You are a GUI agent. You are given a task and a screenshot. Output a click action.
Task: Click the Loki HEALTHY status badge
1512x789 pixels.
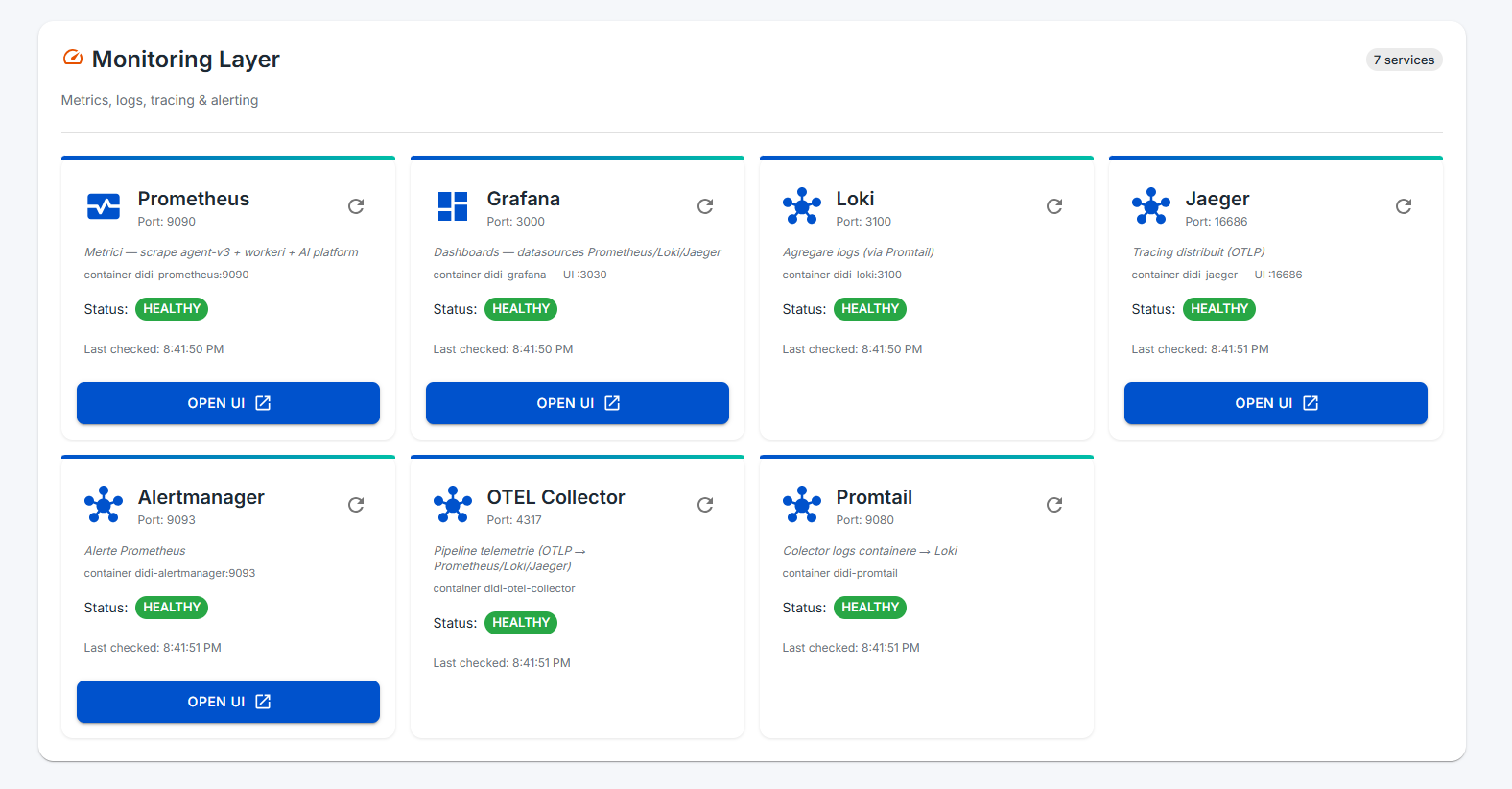pyautogui.click(x=870, y=309)
